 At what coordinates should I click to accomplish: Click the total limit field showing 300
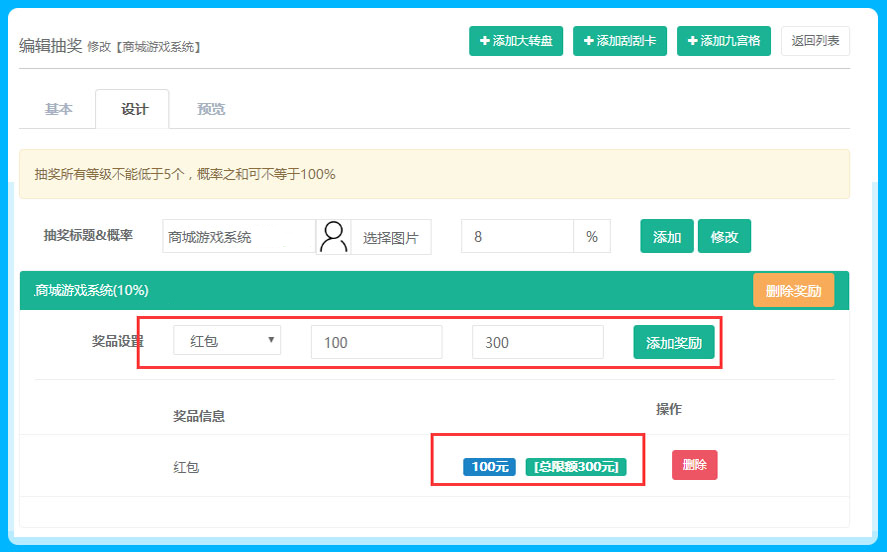[x=537, y=342]
